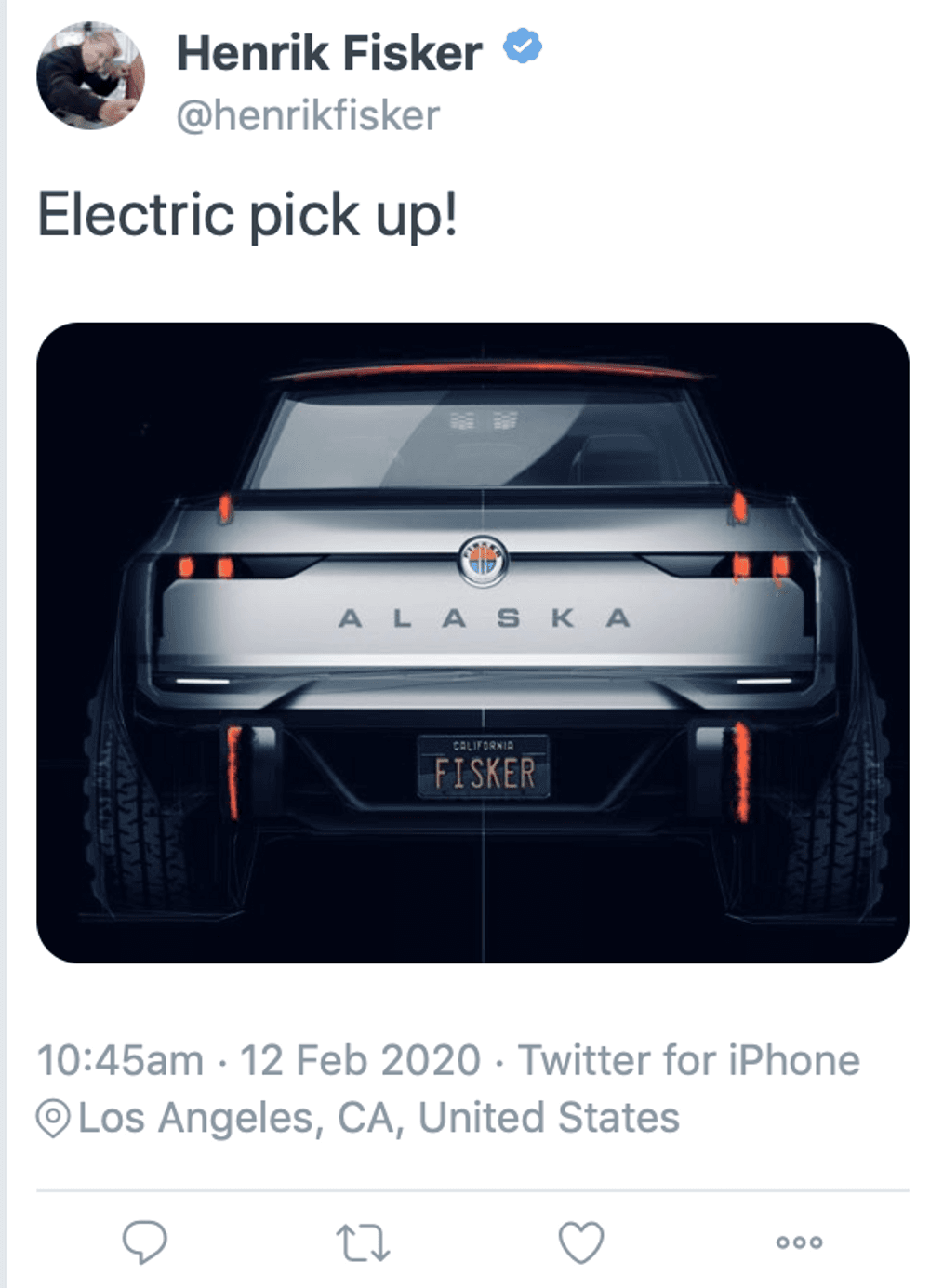
Task: Retweet the Electric pick up post
Action: [362, 1242]
